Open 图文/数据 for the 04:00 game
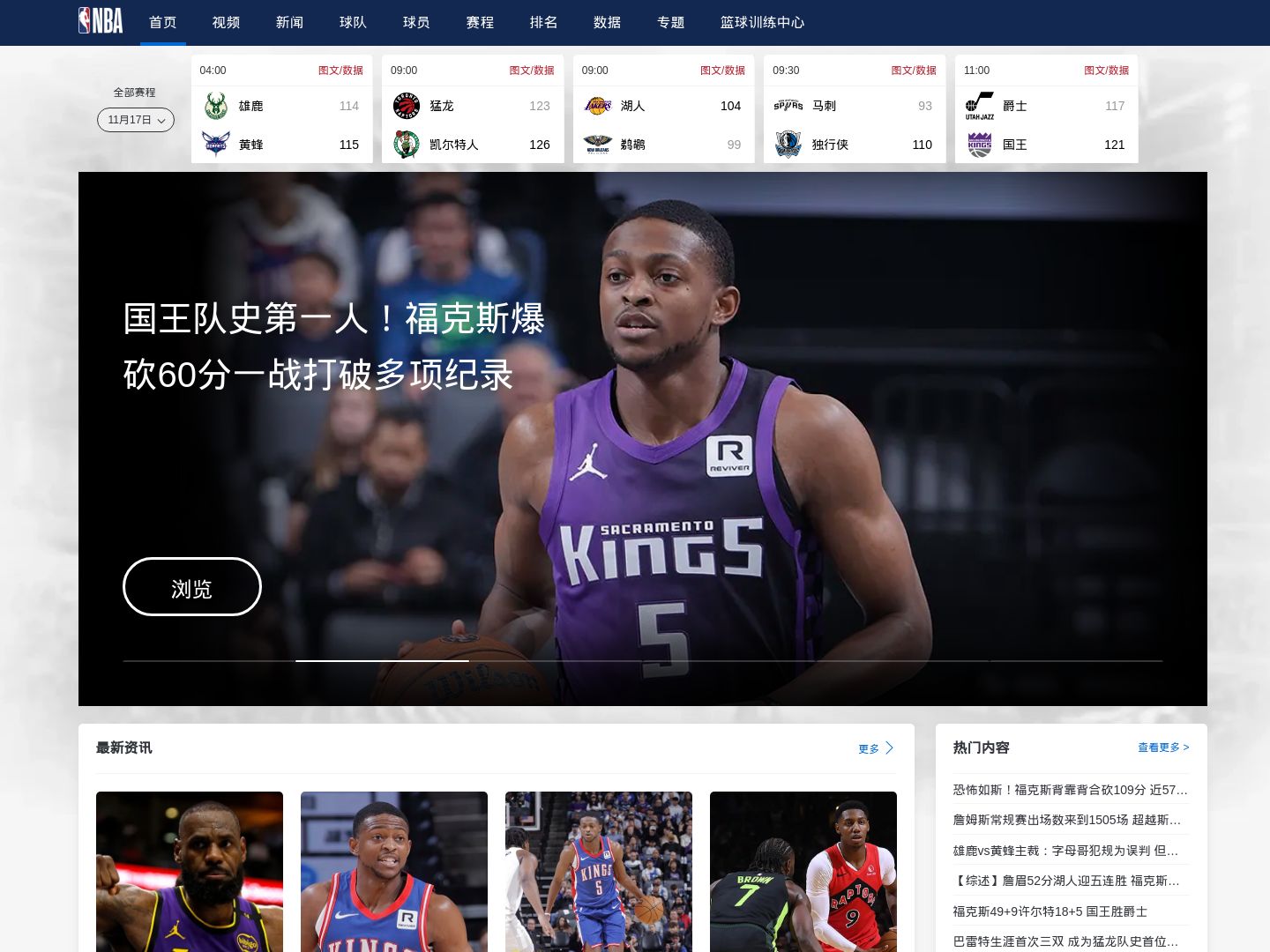The width and height of the screenshot is (1270, 952). point(340,71)
